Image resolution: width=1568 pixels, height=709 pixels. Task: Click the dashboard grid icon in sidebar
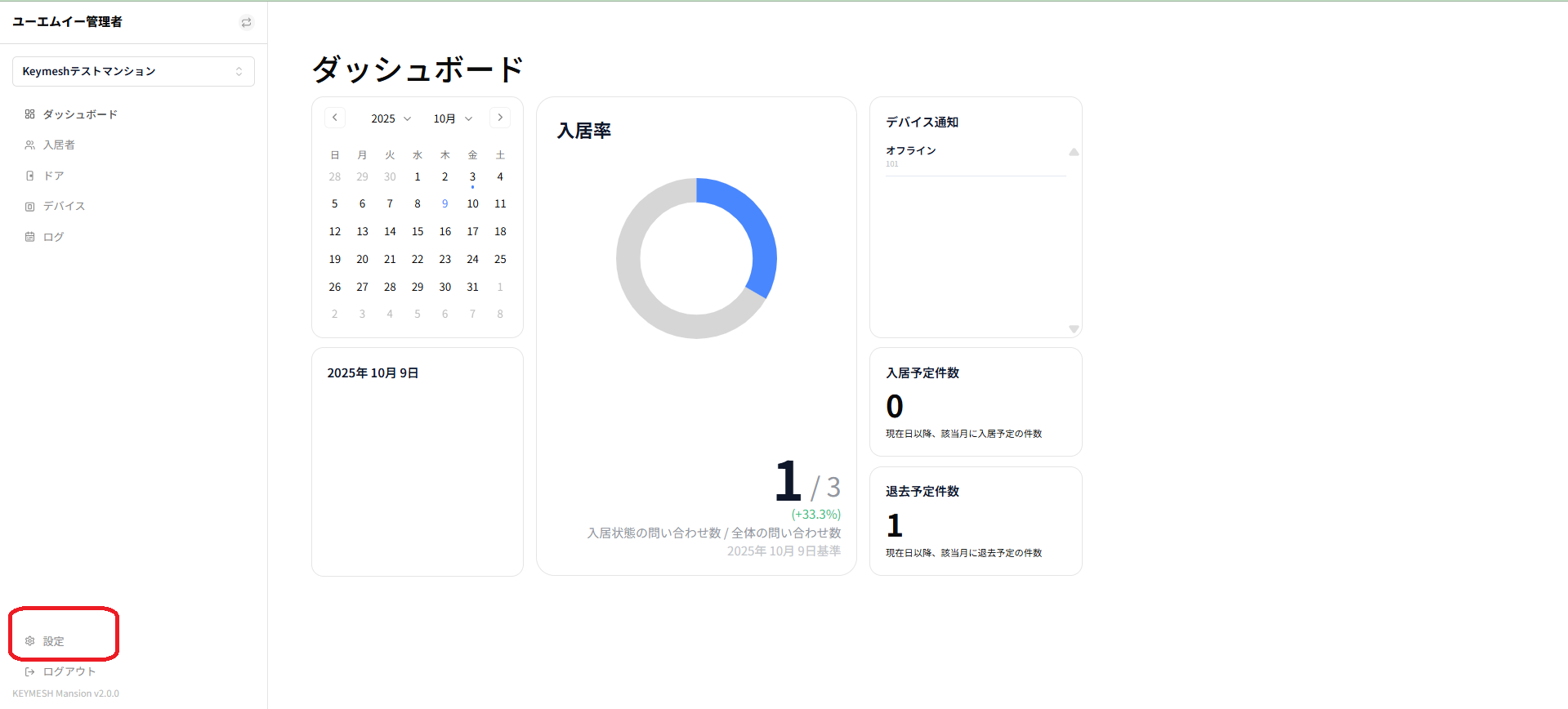[x=29, y=114]
